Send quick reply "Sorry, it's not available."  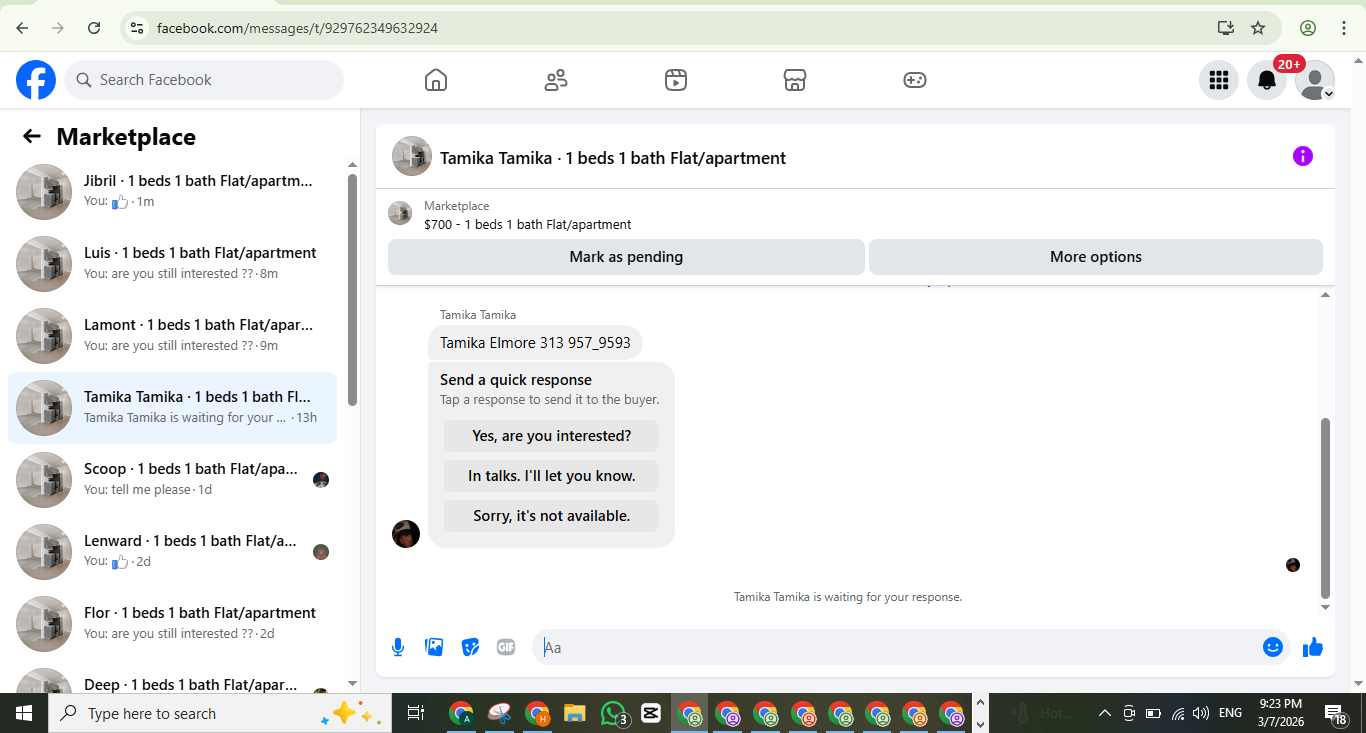coord(552,516)
